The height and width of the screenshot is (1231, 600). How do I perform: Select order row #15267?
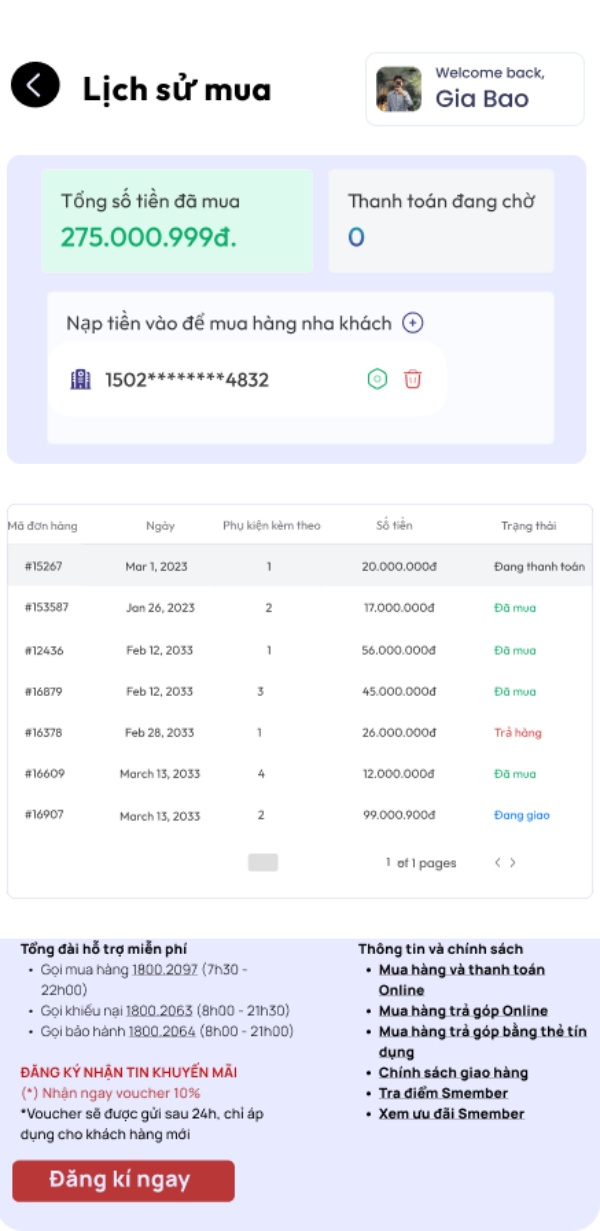[300, 566]
